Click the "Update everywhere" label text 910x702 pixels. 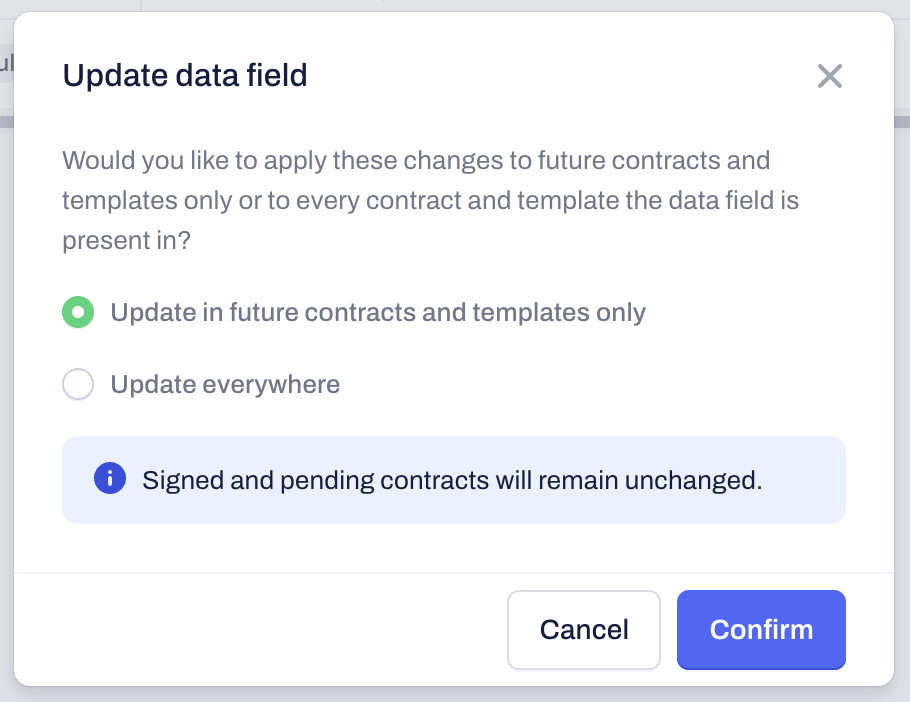pos(225,384)
